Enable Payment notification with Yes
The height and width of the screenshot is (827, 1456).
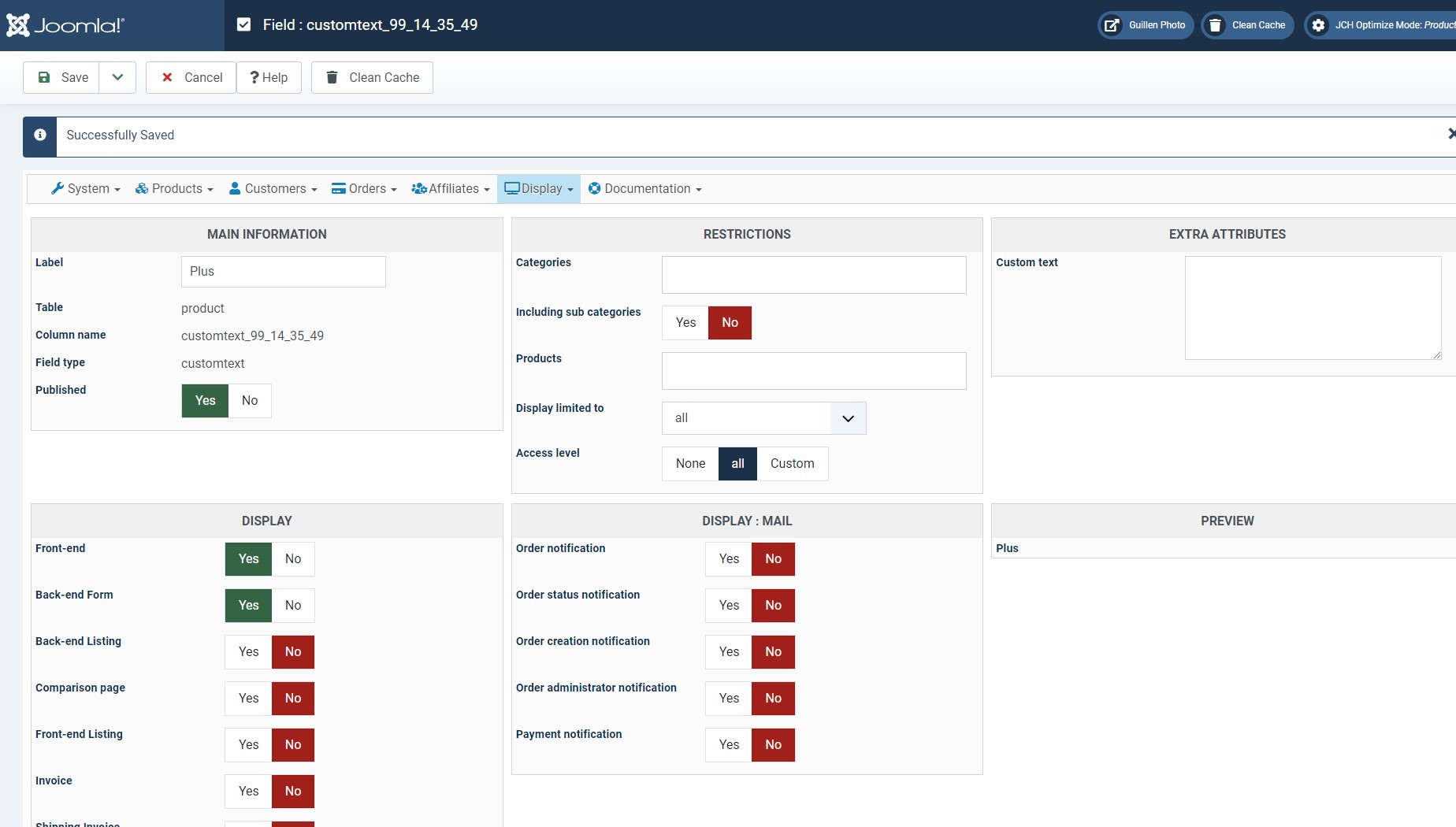[x=729, y=745]
